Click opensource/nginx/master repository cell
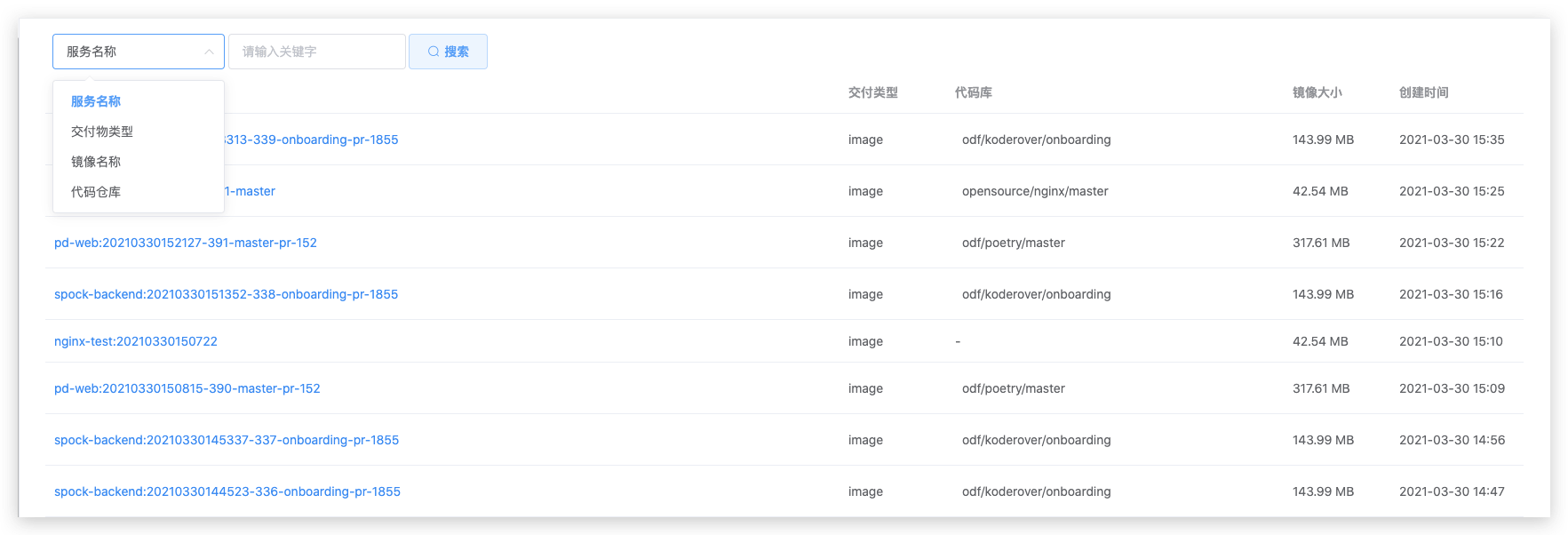Image resolution: width=1568 pixels, height=535 pixels. [x=1035, y=191]
